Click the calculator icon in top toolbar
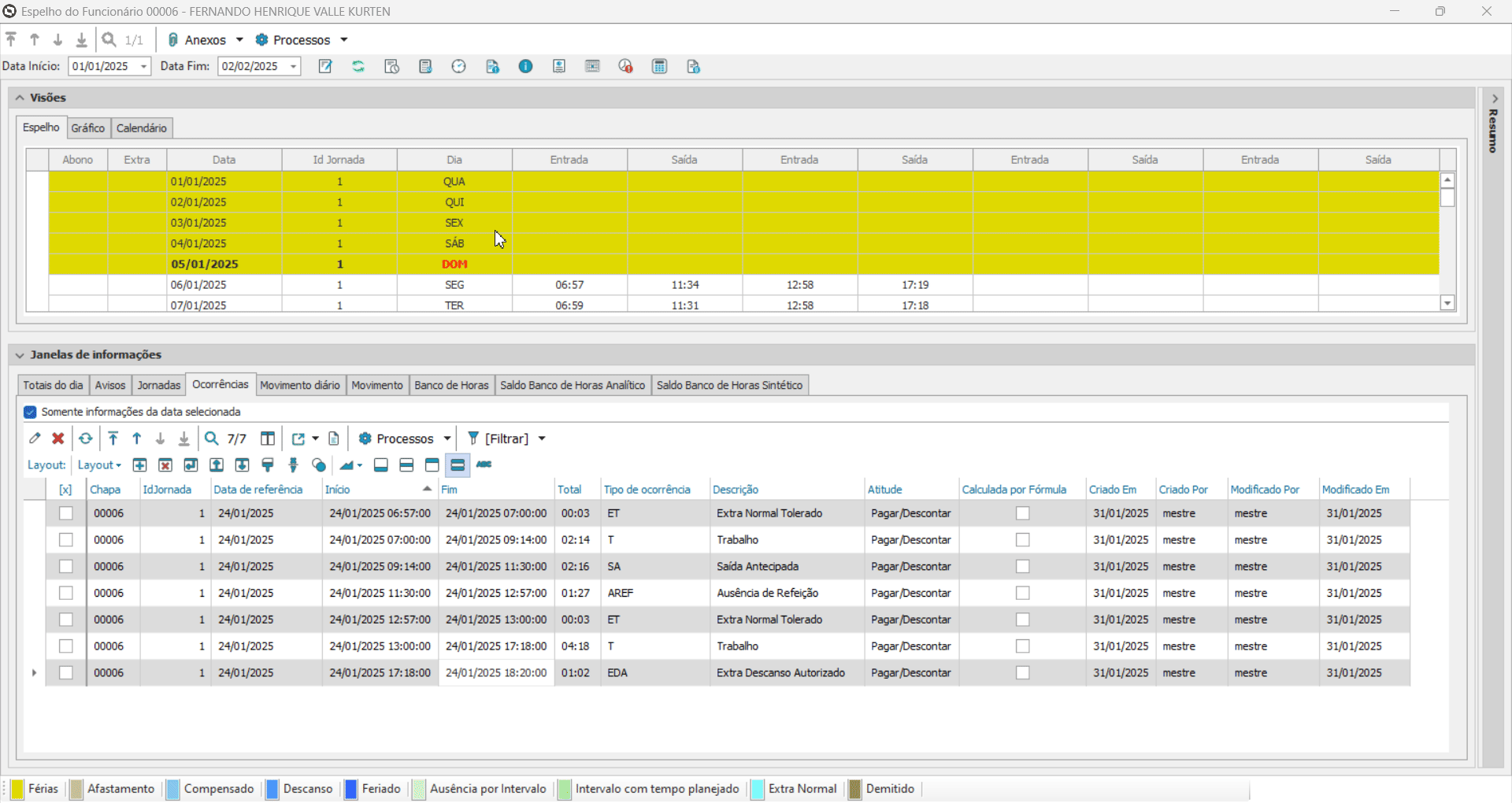The image size is (1512, 803). point(660,67)
